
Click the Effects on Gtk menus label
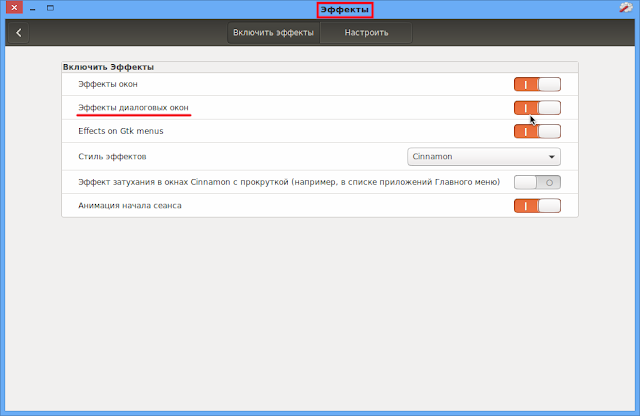click(121, 131)
